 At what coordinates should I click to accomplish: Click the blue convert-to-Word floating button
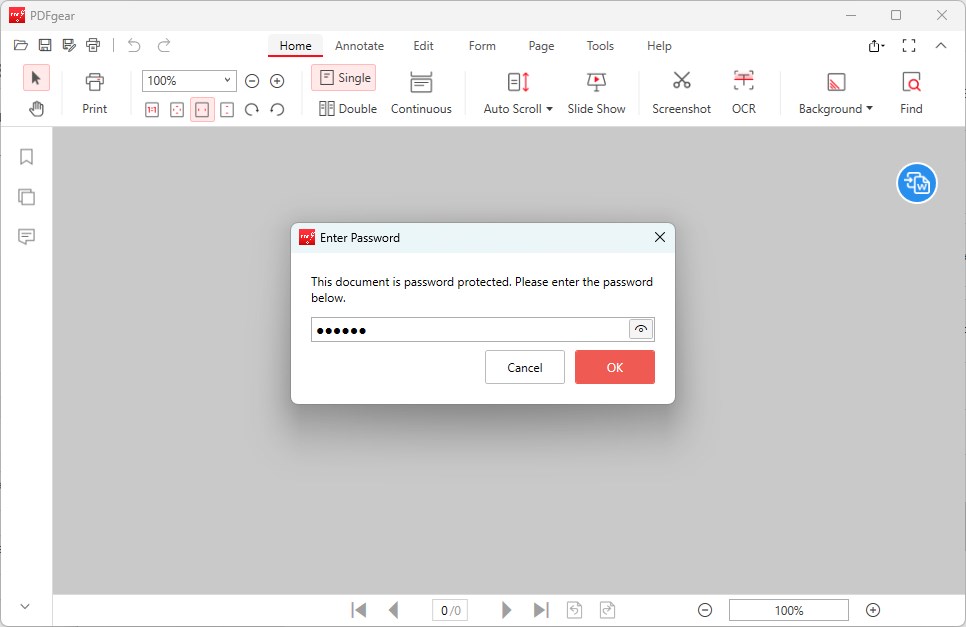916,183
